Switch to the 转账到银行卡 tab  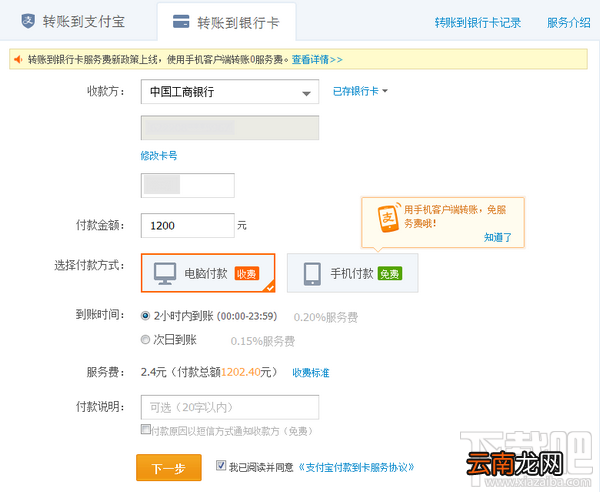(x=226, y=22)
